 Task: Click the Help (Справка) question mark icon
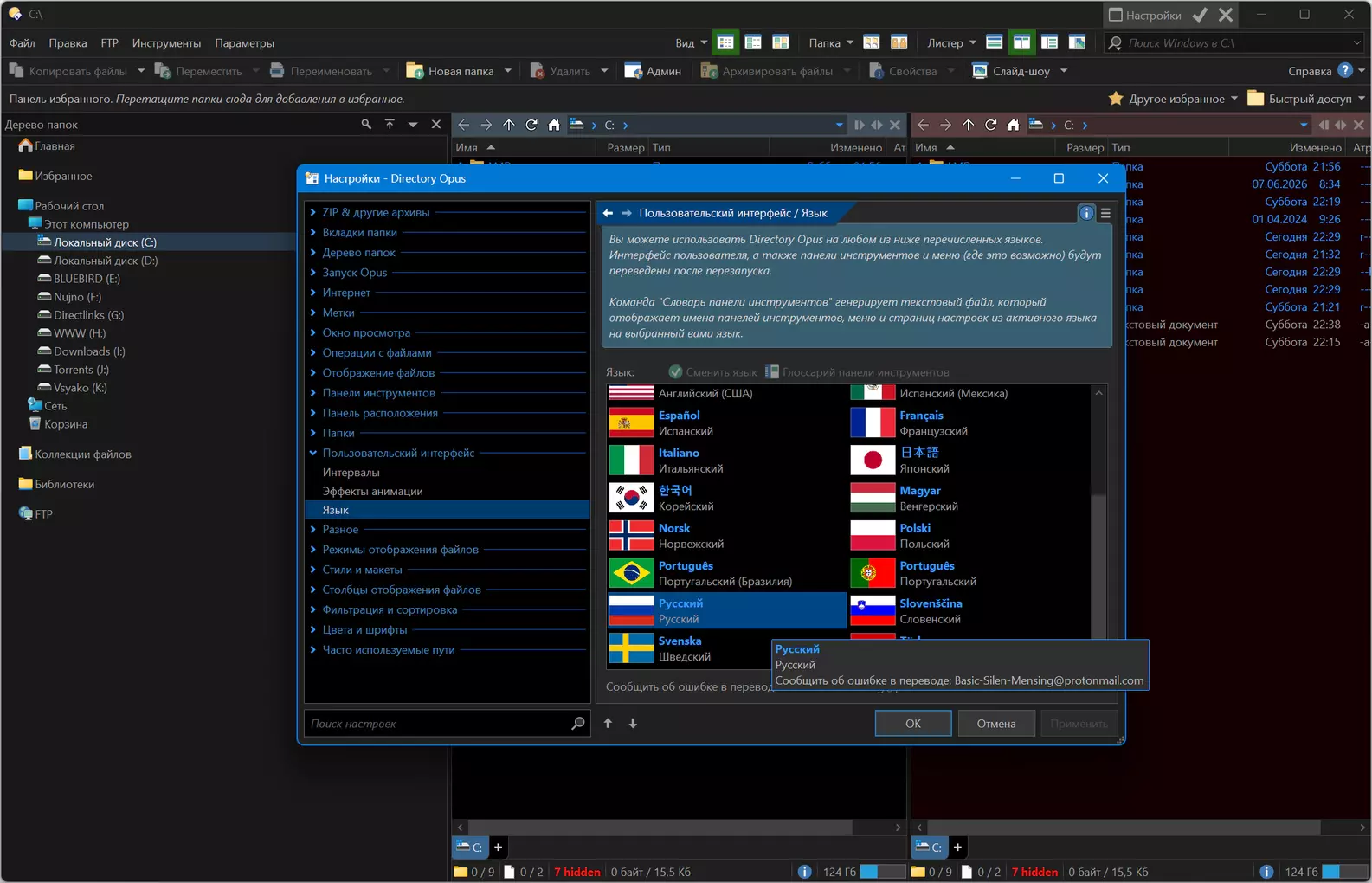point(1345,70)
